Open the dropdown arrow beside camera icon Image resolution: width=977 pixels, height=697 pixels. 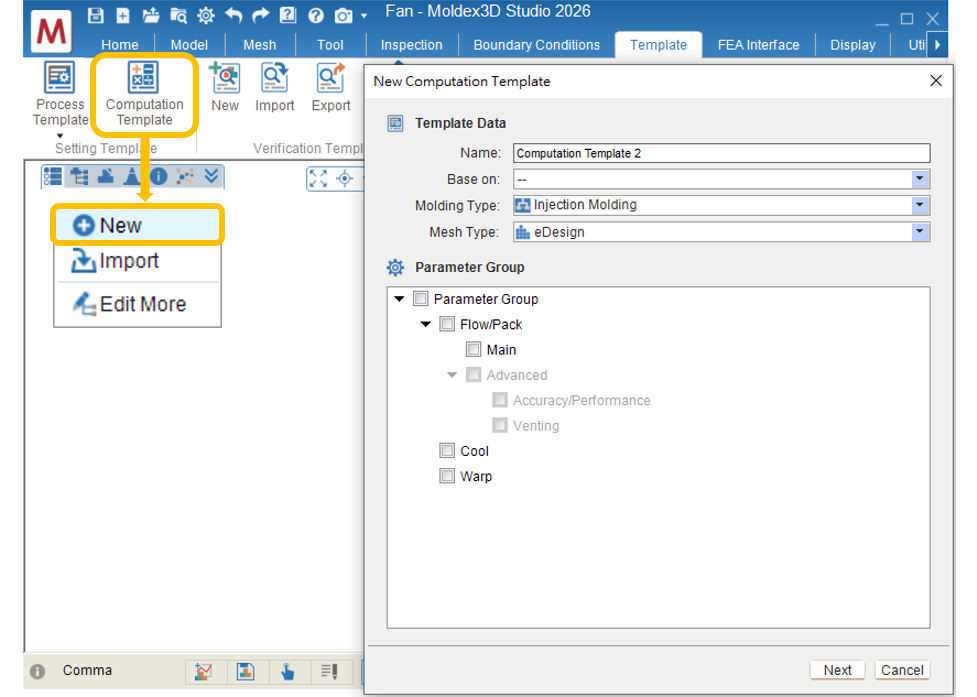click(x=364, y=16)
